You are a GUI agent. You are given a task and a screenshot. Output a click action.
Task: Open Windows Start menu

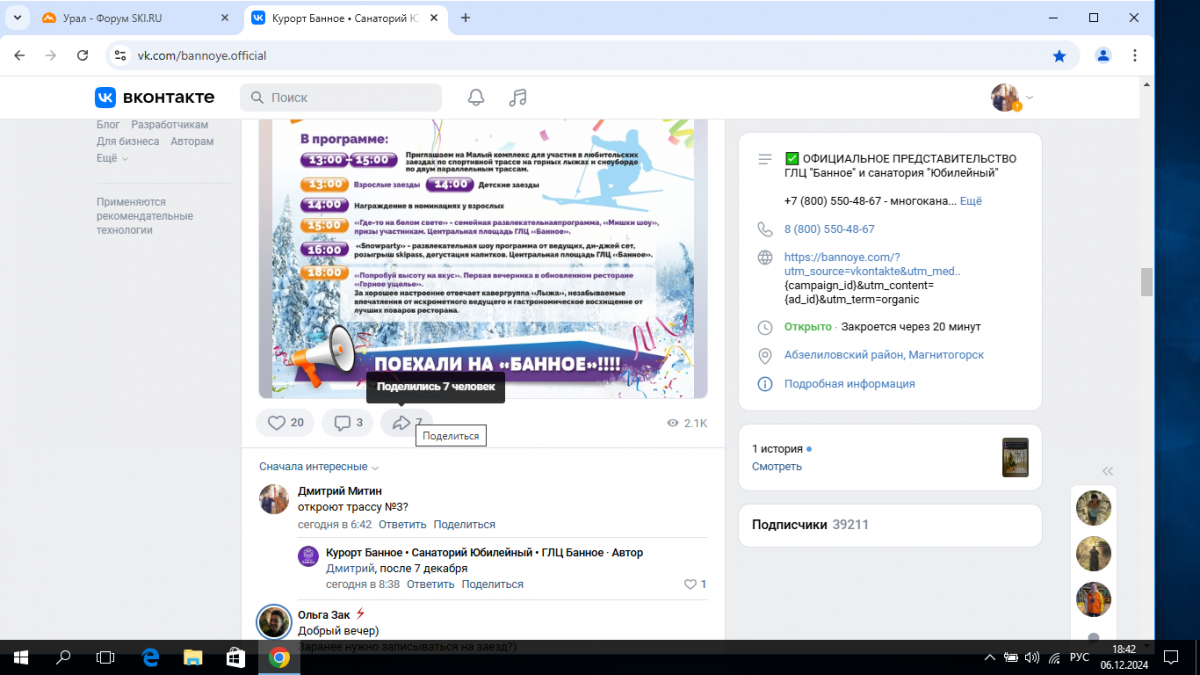click(x=20, y=657)
